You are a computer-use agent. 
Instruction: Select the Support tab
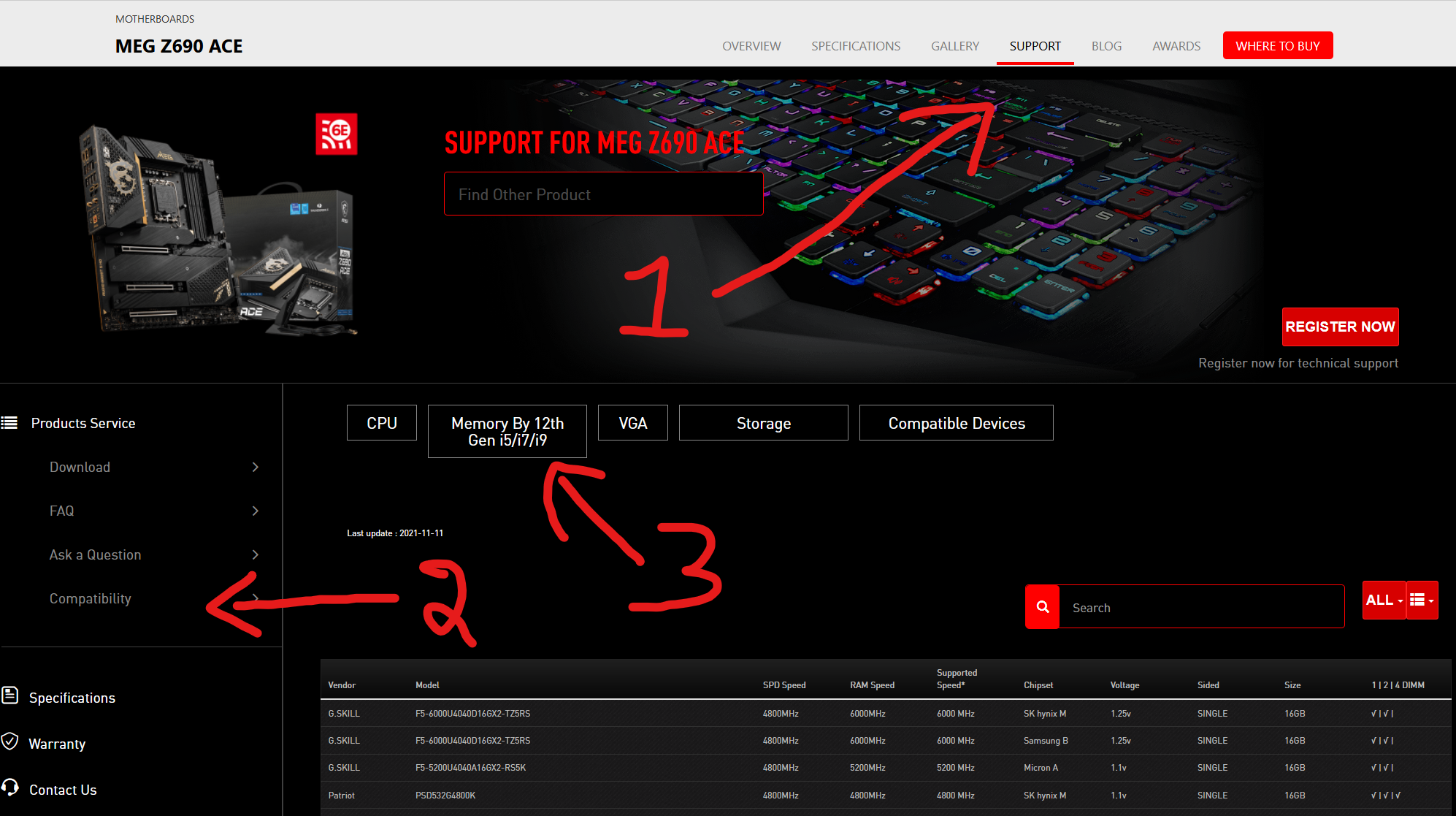1035,46
